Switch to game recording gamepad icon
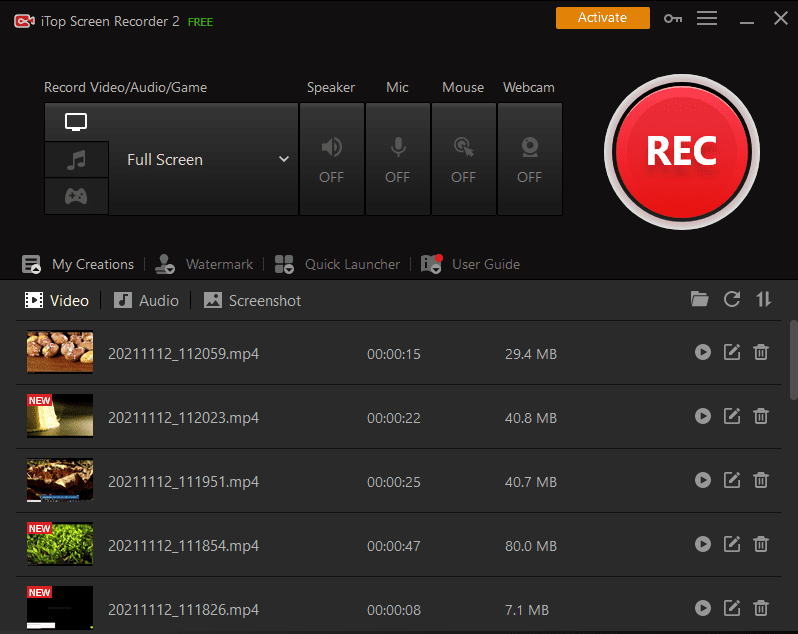Screen dimensions: 798x634 point(76,196)
